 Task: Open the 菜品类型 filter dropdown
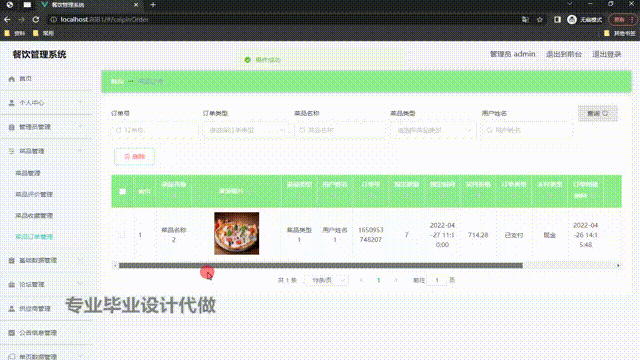coord(433,131)
